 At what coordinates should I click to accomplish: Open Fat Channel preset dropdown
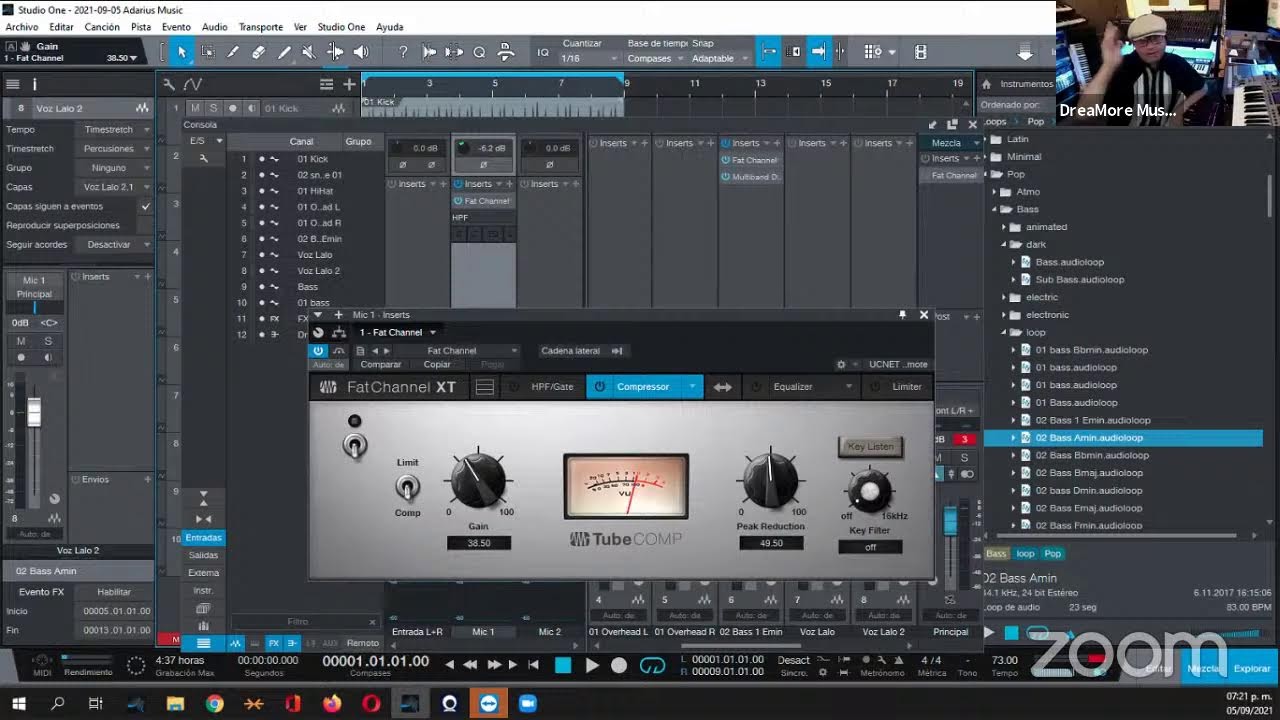click(x=458, y=351)
